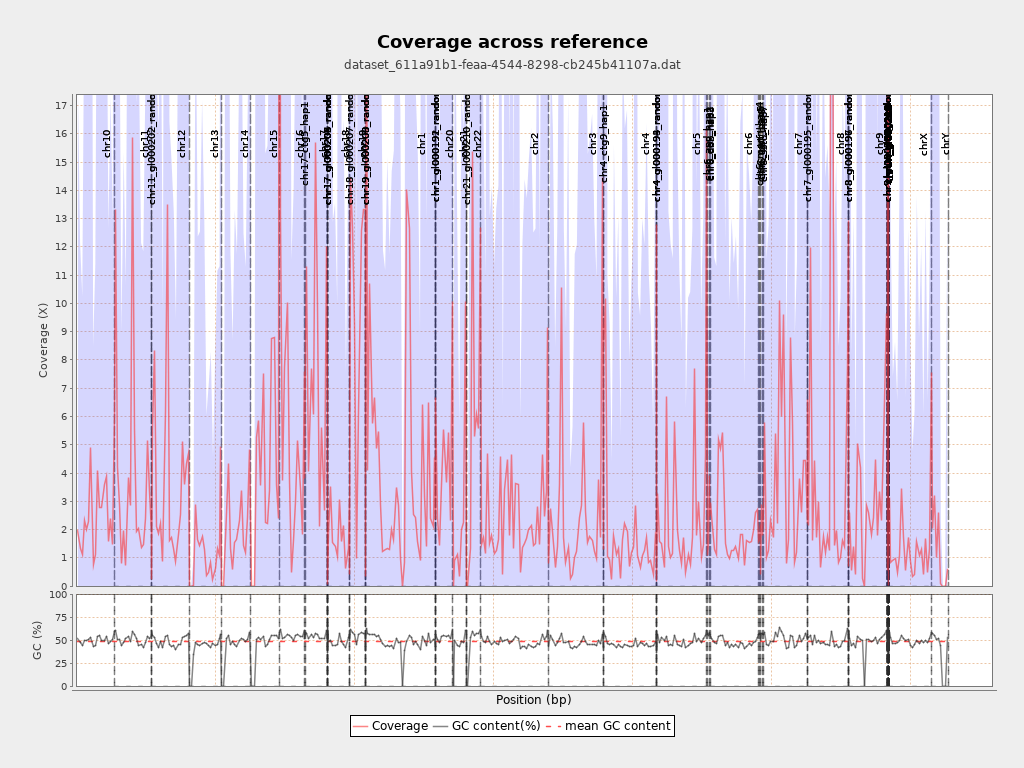Select the chr12 chromosome label

(x=182, y=143)
